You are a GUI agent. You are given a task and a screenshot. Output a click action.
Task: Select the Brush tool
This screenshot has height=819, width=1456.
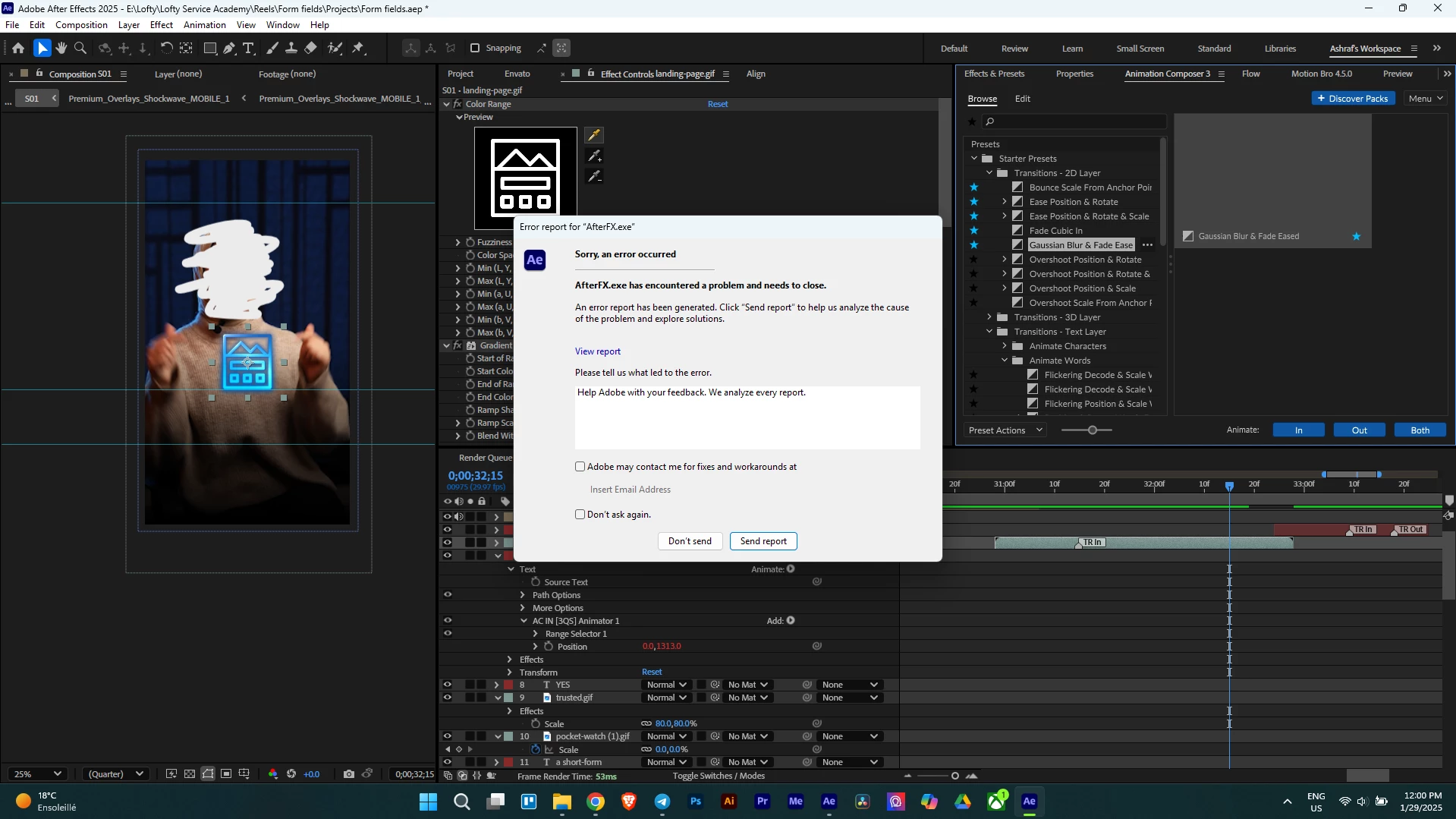[272, 48]
